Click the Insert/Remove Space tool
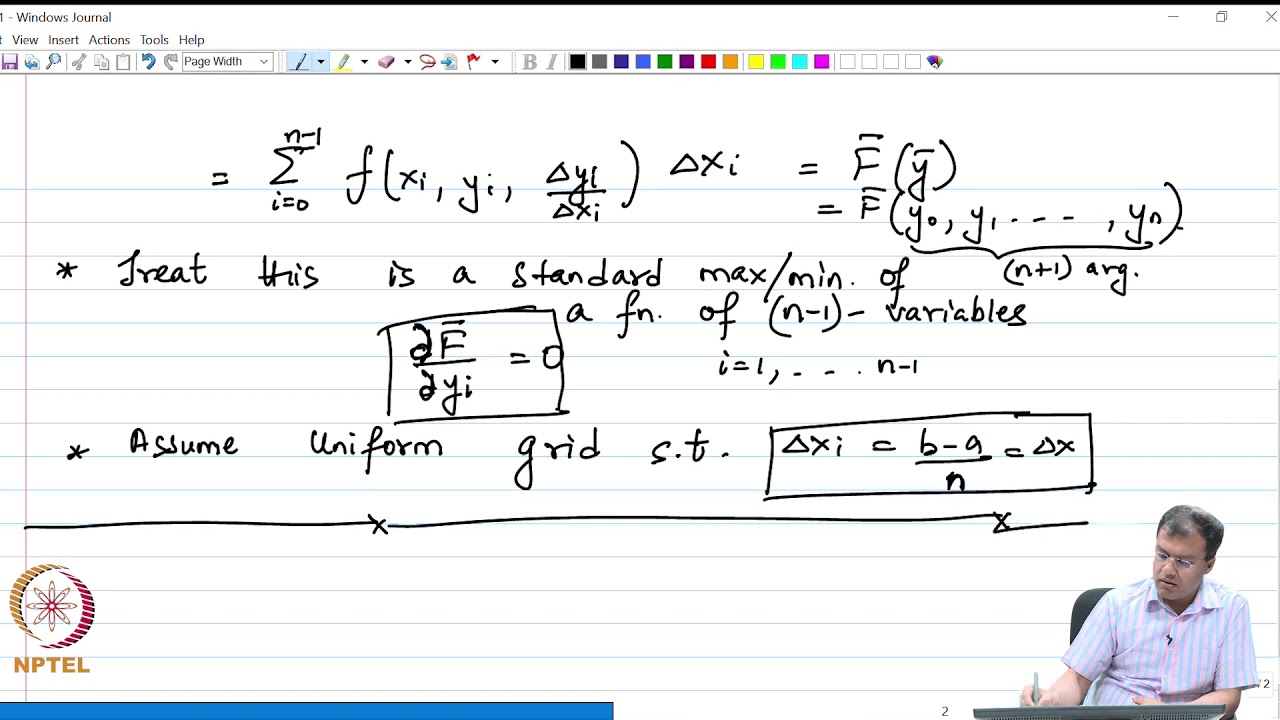Screen dimensions: 1280x720 click(x=449, y=62)
